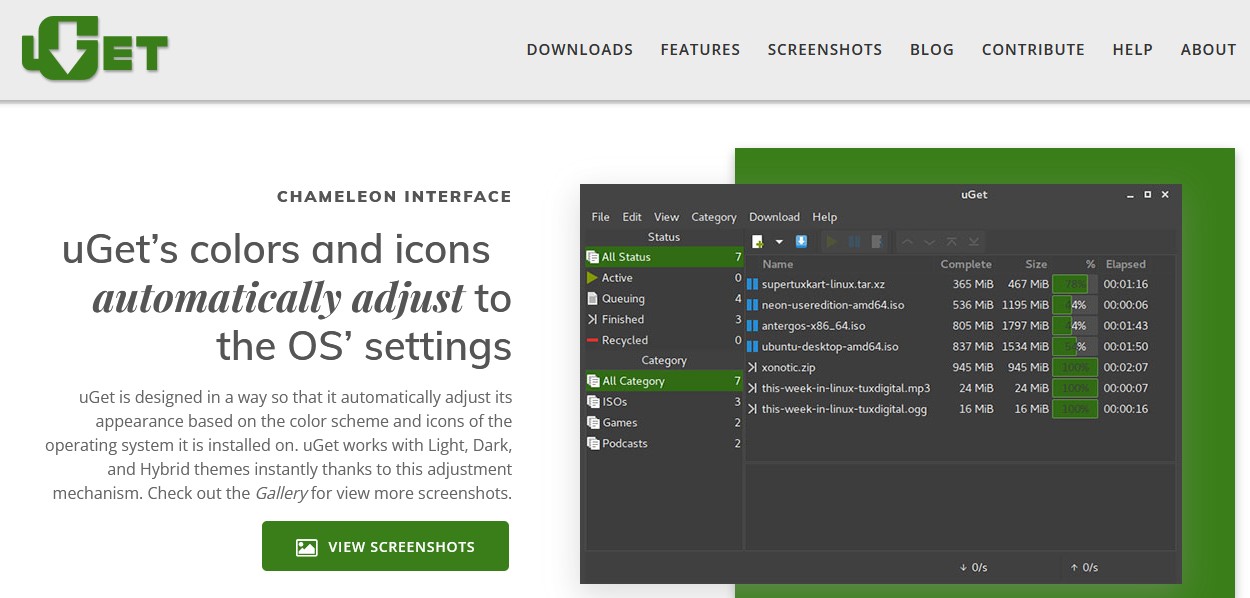Click the Move to Top toolbar icon
Screen dimensions: 1250x598
click(x=951, y=241)
